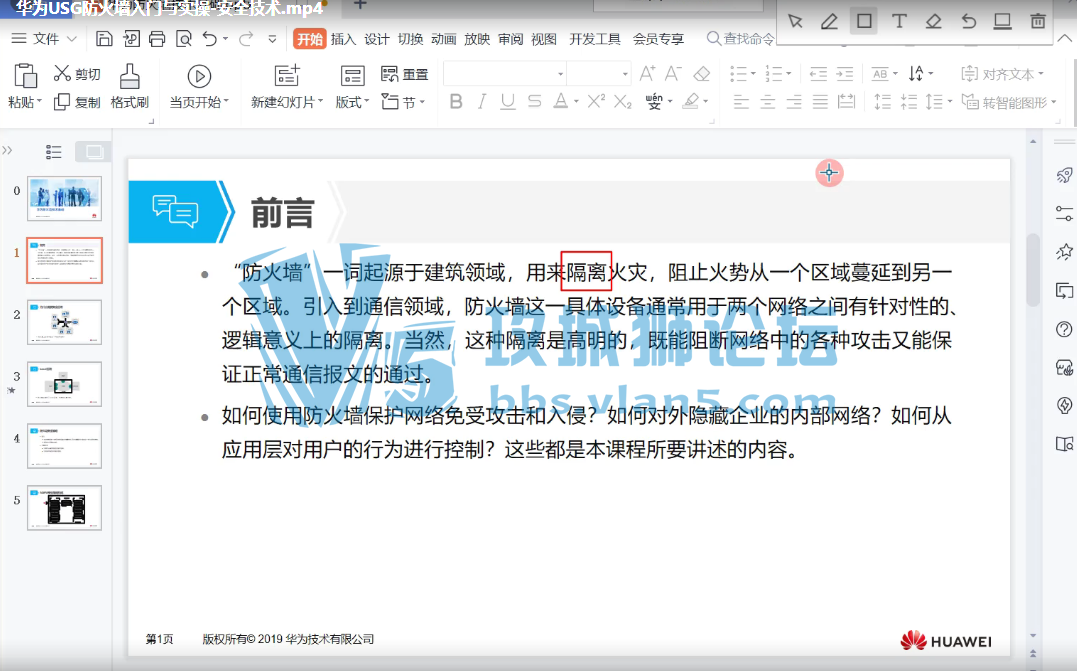Start slideshow from current page (当页开始)
This screenshot has width=1077, height=671.
[x=199, y=87]
